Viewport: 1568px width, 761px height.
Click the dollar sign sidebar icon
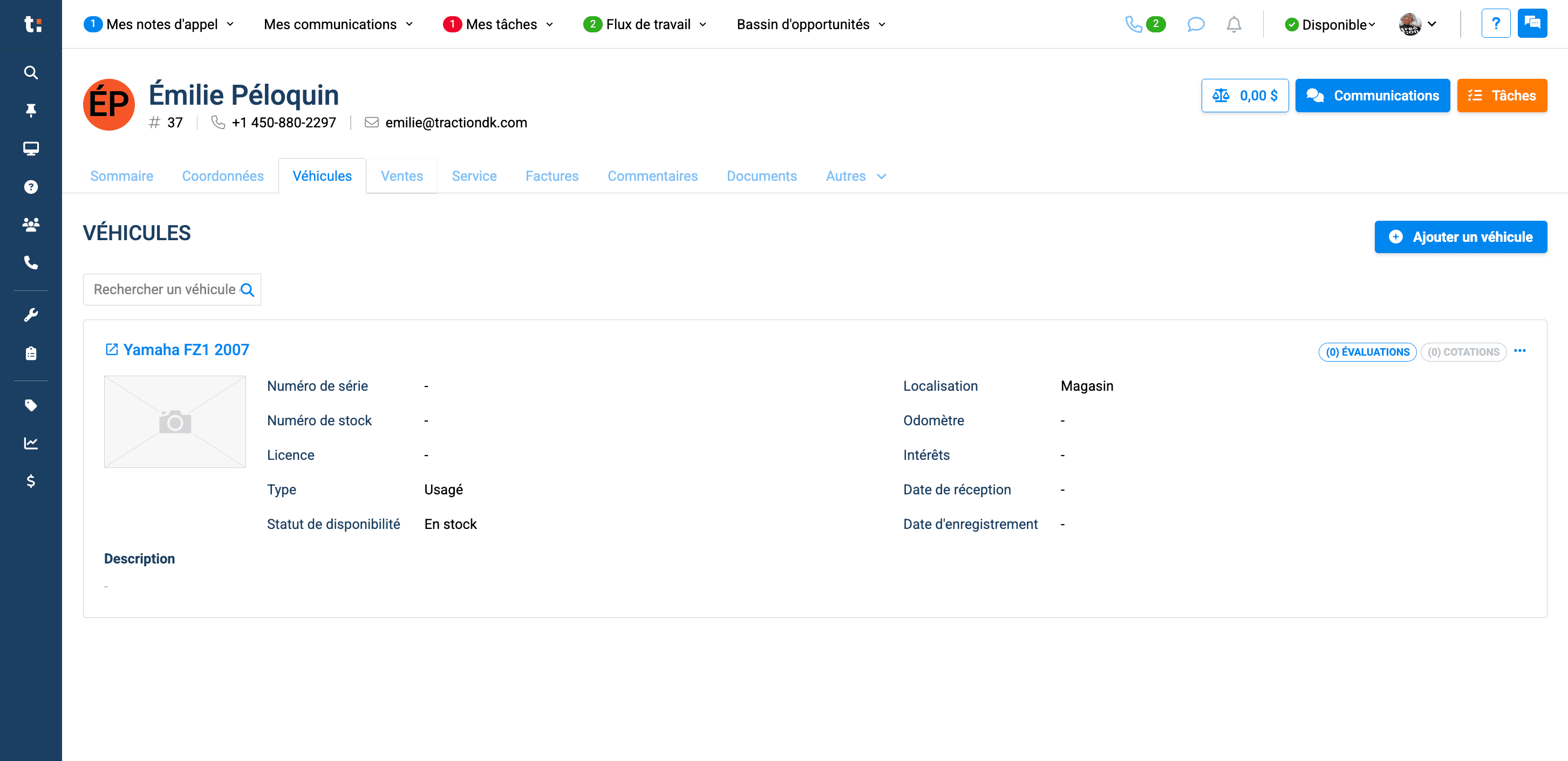pyautogui.click(x=30, y=481)
